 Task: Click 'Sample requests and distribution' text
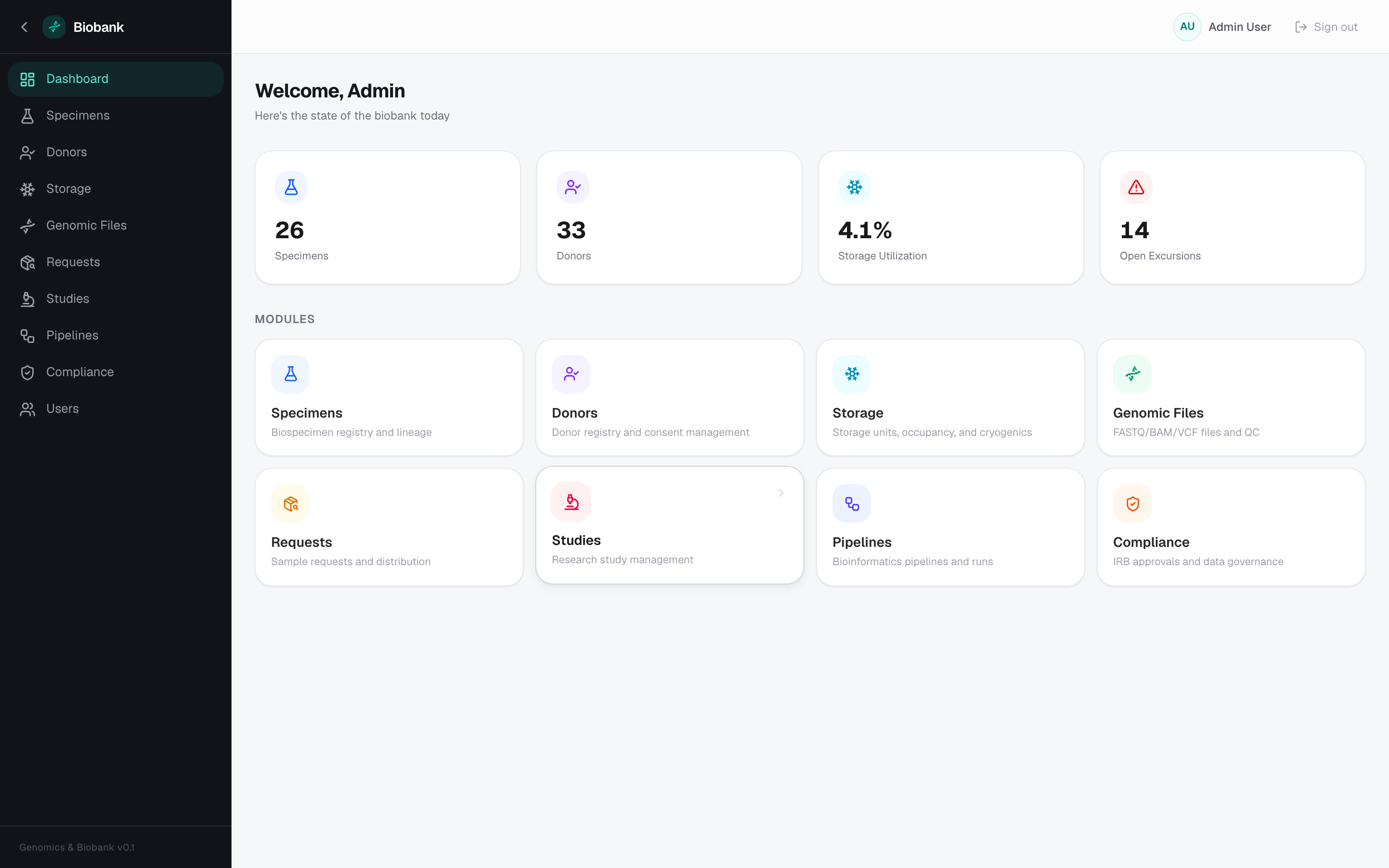click(351, 561)
